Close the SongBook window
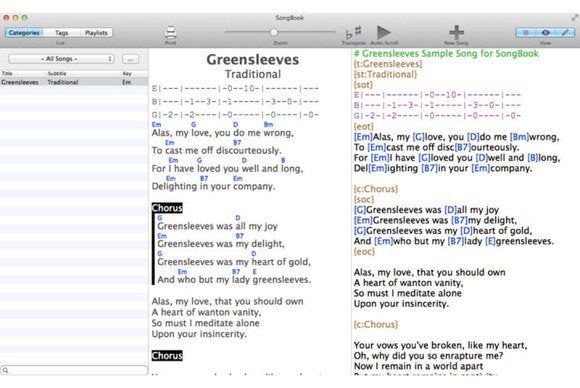Image resolution: width=580 pixels, height=388 pixels. point(6,17)
